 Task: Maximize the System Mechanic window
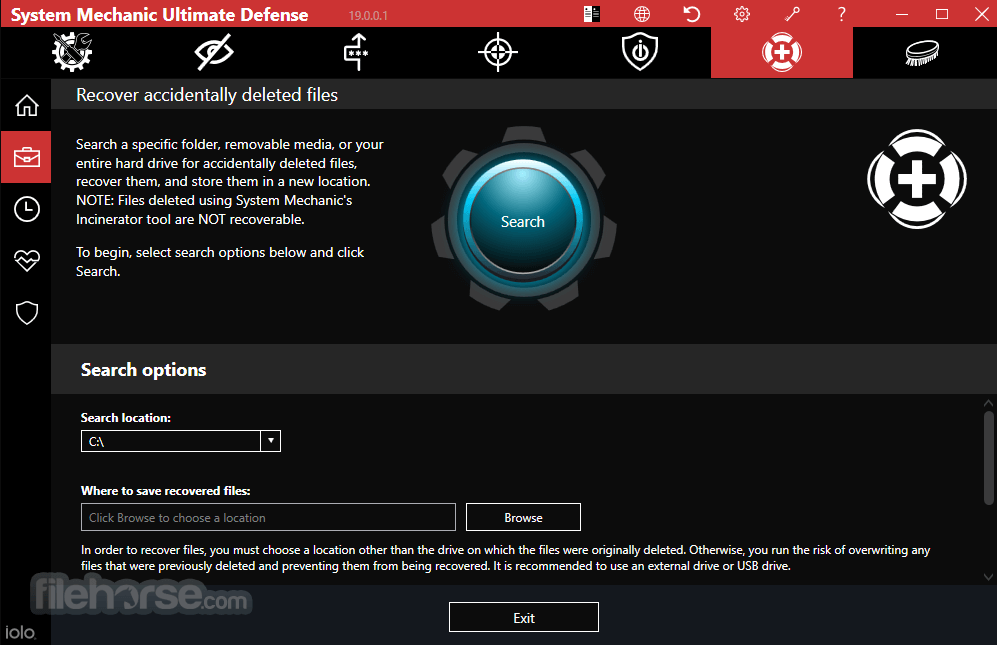[942, 14]
